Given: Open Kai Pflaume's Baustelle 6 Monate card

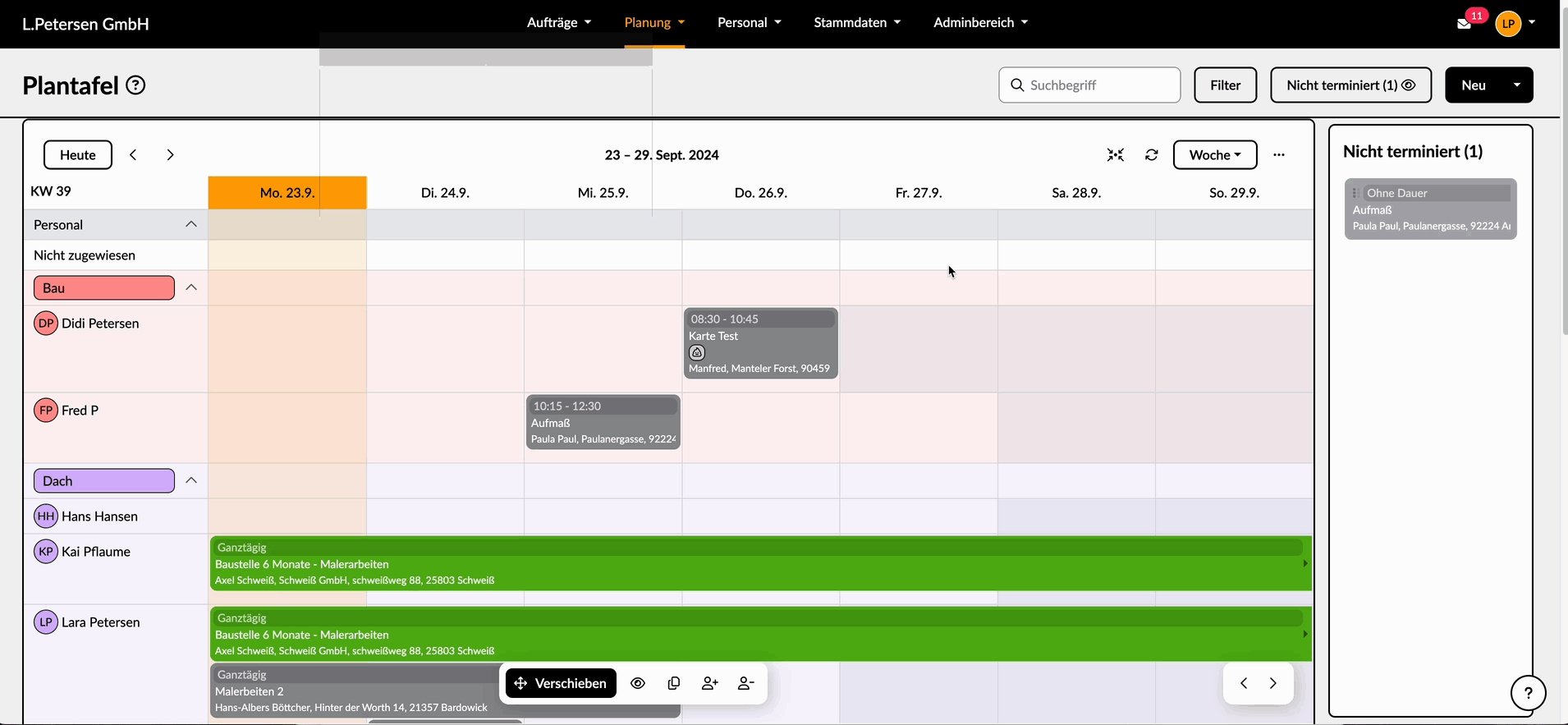Looking at the screenshot, I should tap(760, 563).
